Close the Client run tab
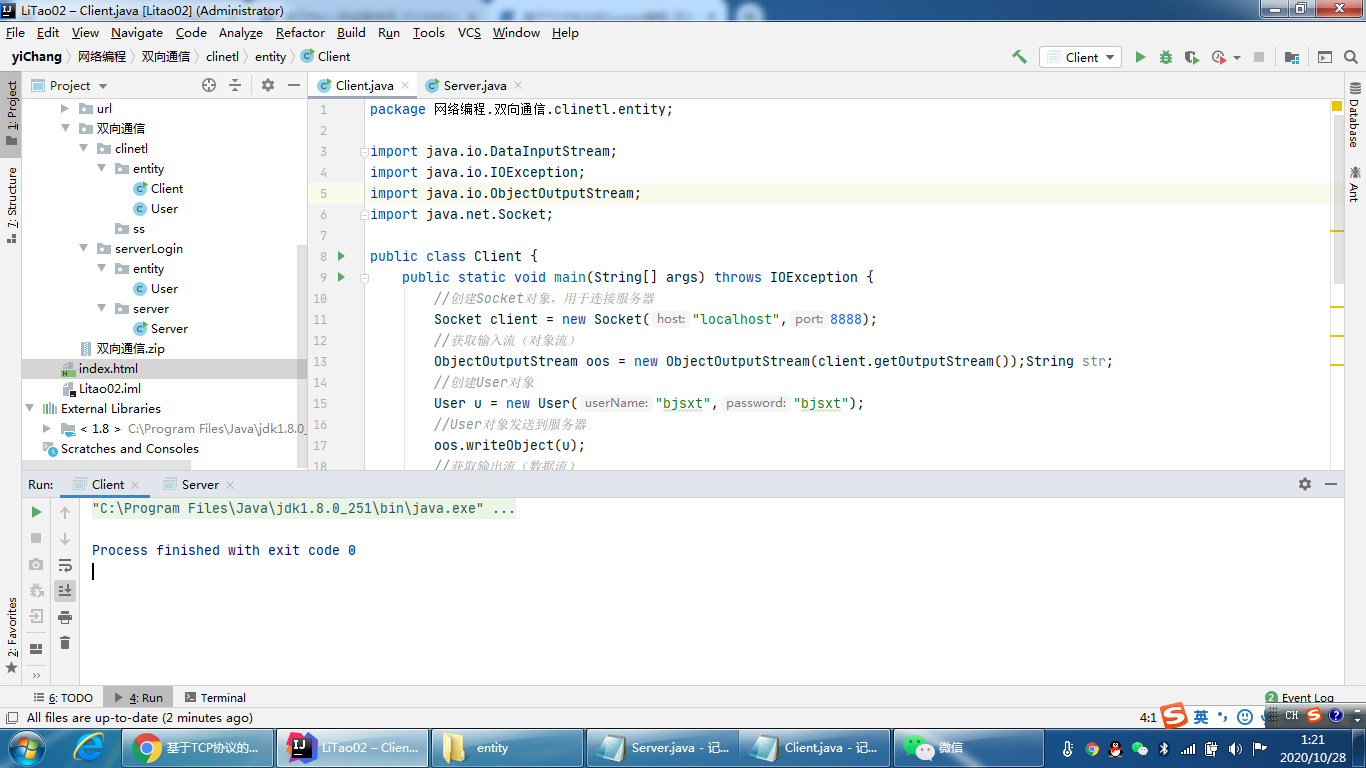 [x=136, y=485]
